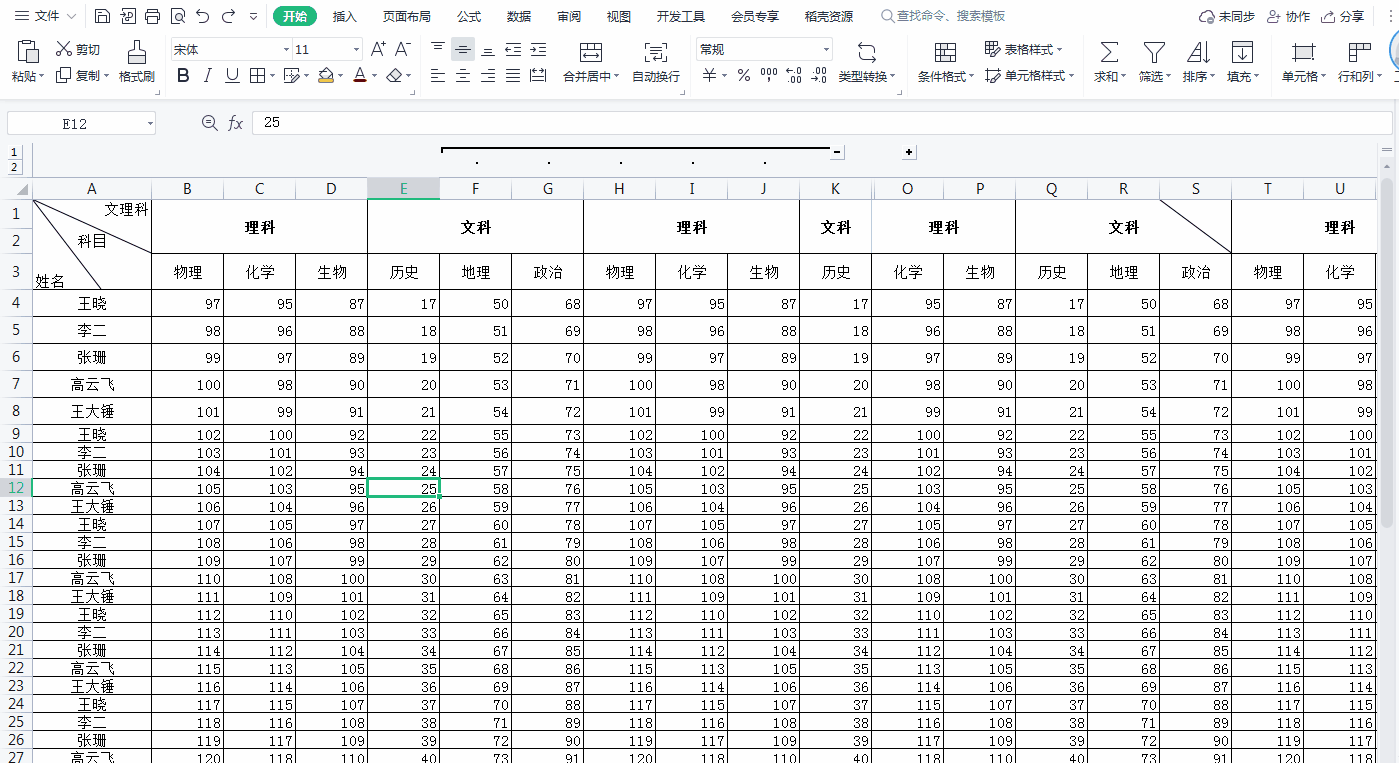Expand the Name Box dropdown arrow
Viewport: 1399px width, 763px height.
pos(150,123)
